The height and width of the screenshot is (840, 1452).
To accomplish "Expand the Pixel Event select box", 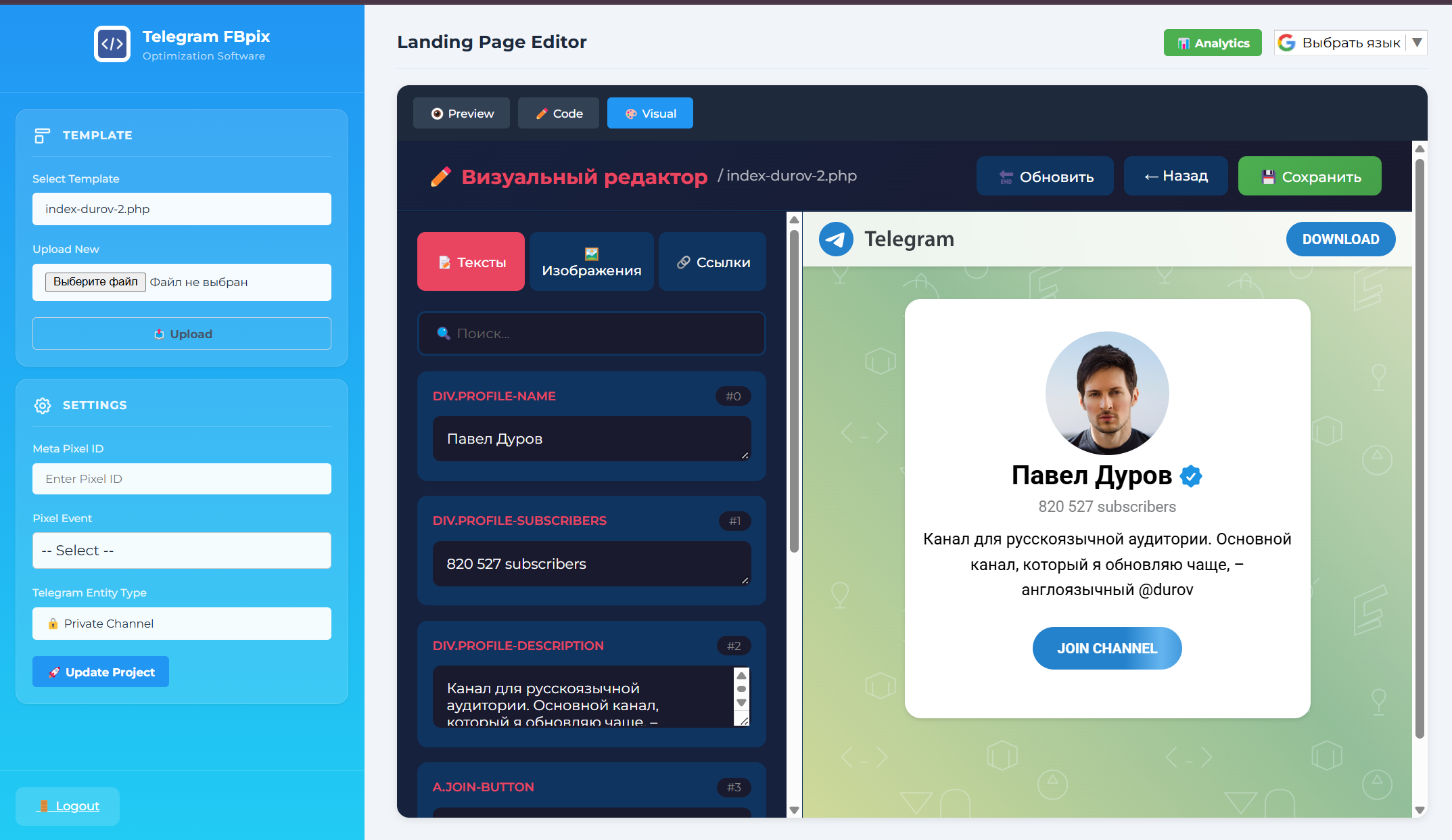I will [x=181, y=551].
